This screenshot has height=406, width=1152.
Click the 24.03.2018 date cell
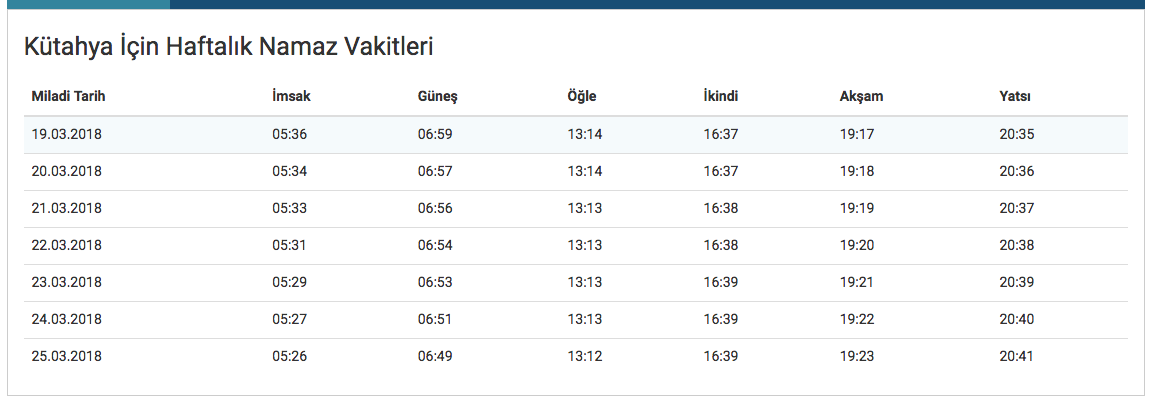pos(67,319)
